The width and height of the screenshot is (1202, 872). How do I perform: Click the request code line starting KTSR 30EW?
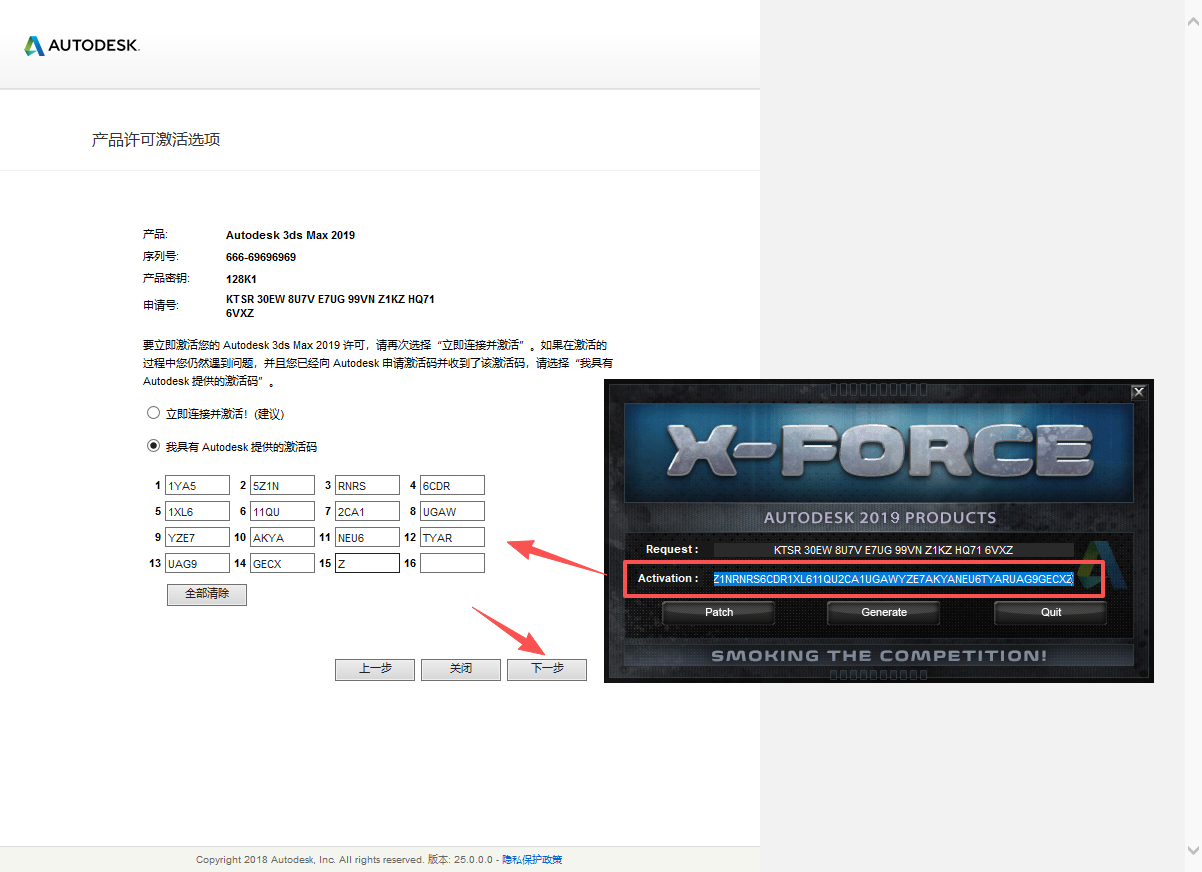coord(330,300)
